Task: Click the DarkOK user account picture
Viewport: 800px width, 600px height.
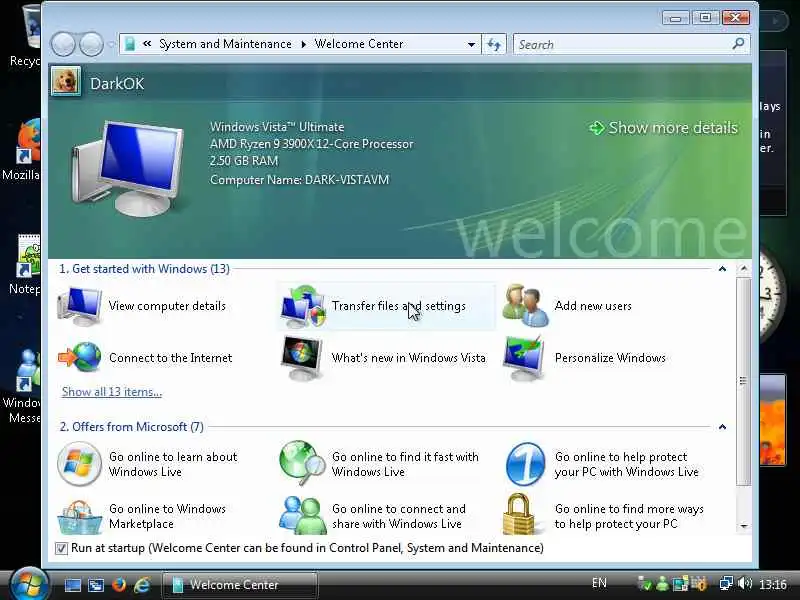Action: coord(66,81)
